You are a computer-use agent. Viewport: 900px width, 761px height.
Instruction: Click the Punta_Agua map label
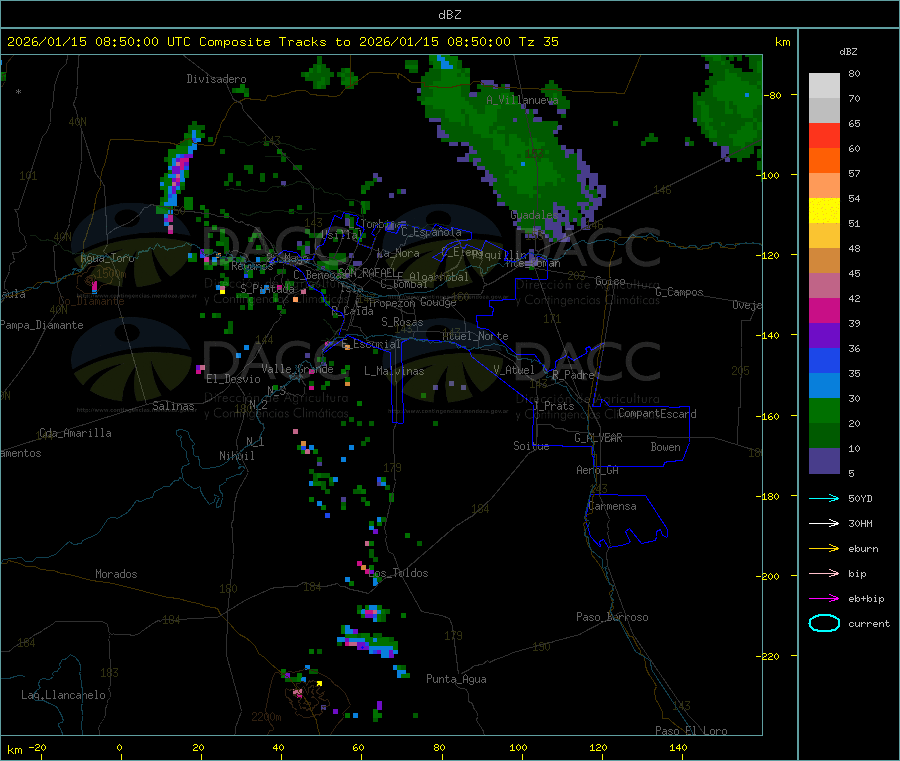coord(456,679)
